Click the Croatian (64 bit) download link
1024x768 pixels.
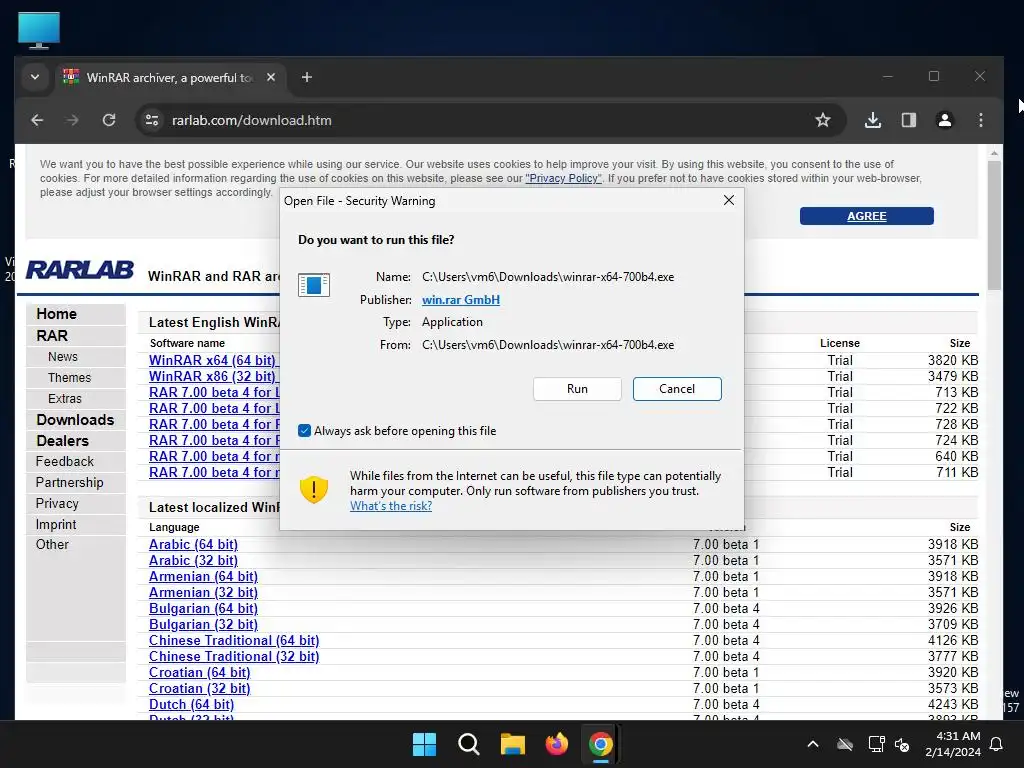tap(199, 672)
